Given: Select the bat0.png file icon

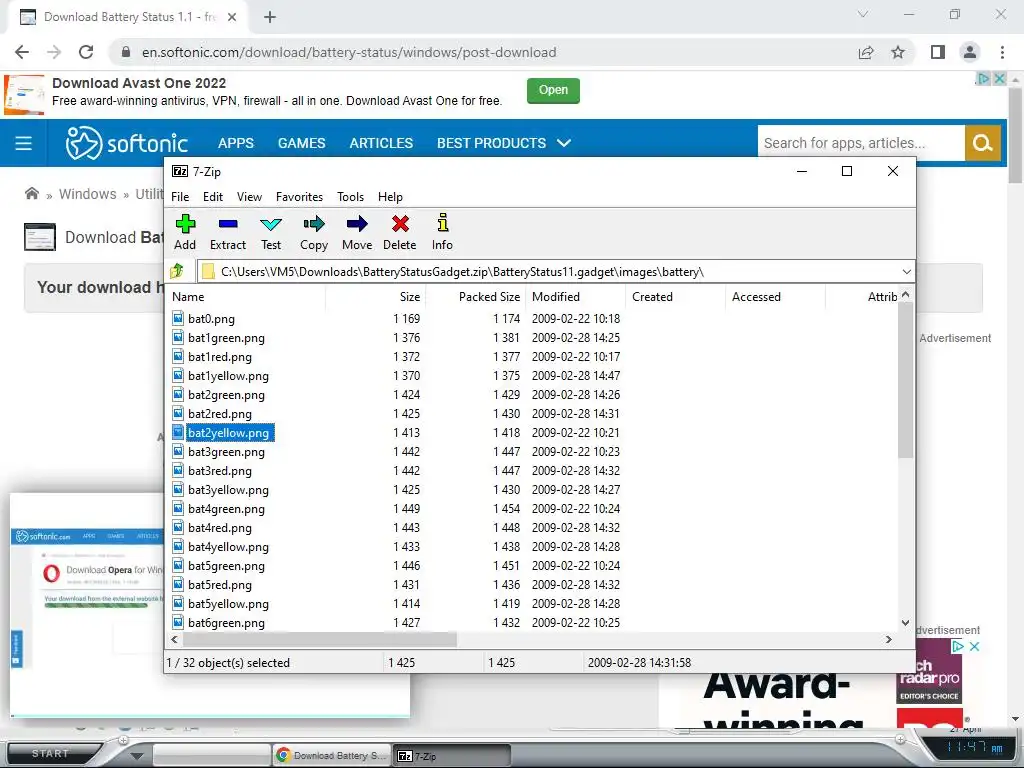Looking at the screenshot, I should [178, 318].
